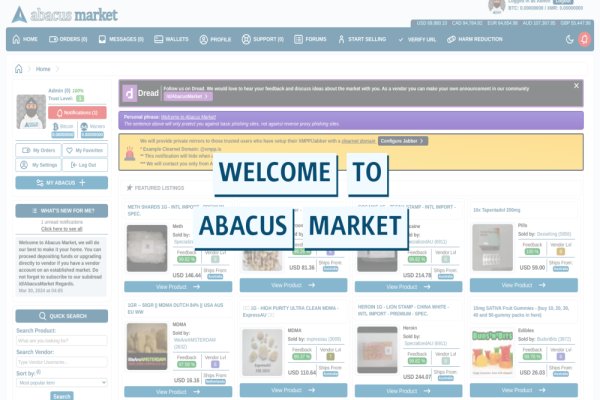The image size is (600, 400).
Task: Click the Admin avatar in the sidebar
Action: pyautogui.click(x=31, y=112)
